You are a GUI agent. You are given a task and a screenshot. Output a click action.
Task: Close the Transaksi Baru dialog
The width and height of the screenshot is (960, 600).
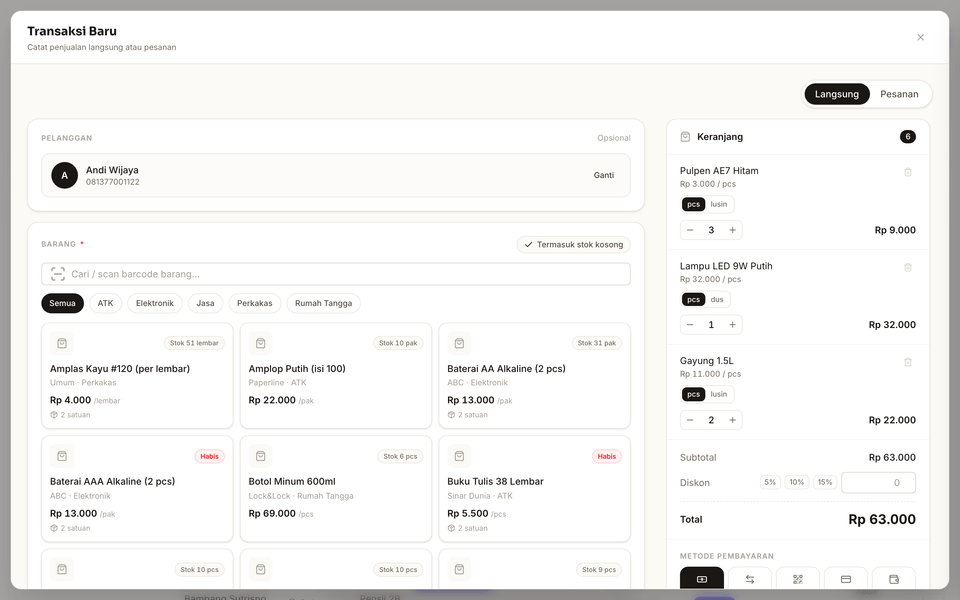coord(920,37)
